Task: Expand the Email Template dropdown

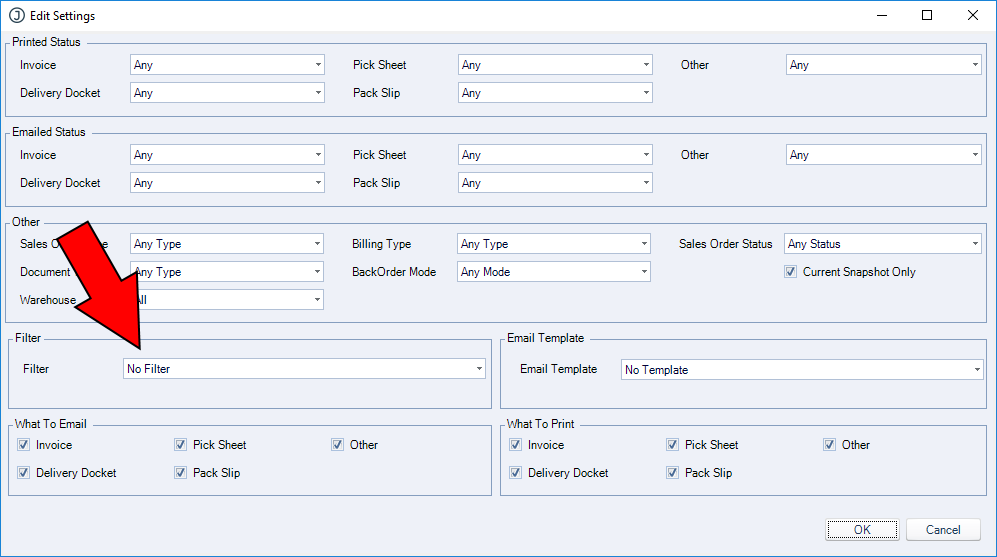Action: [802, 370]
